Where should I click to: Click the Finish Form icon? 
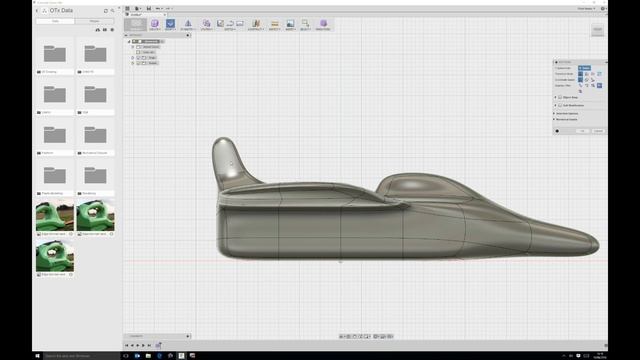(323, 23)
